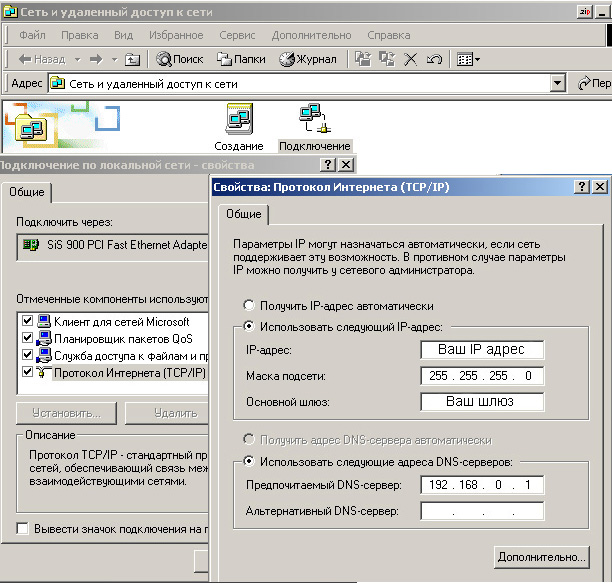Select 'Использовать следующие адреса DNS-серверов' radio button
Screen dimensions: 612x584
pos(248,461)
